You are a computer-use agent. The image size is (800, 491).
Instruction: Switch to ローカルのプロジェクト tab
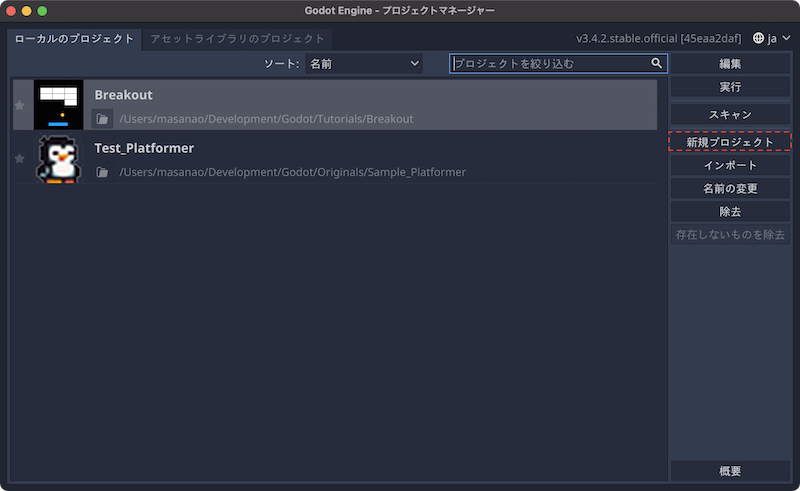click(74, 39)
